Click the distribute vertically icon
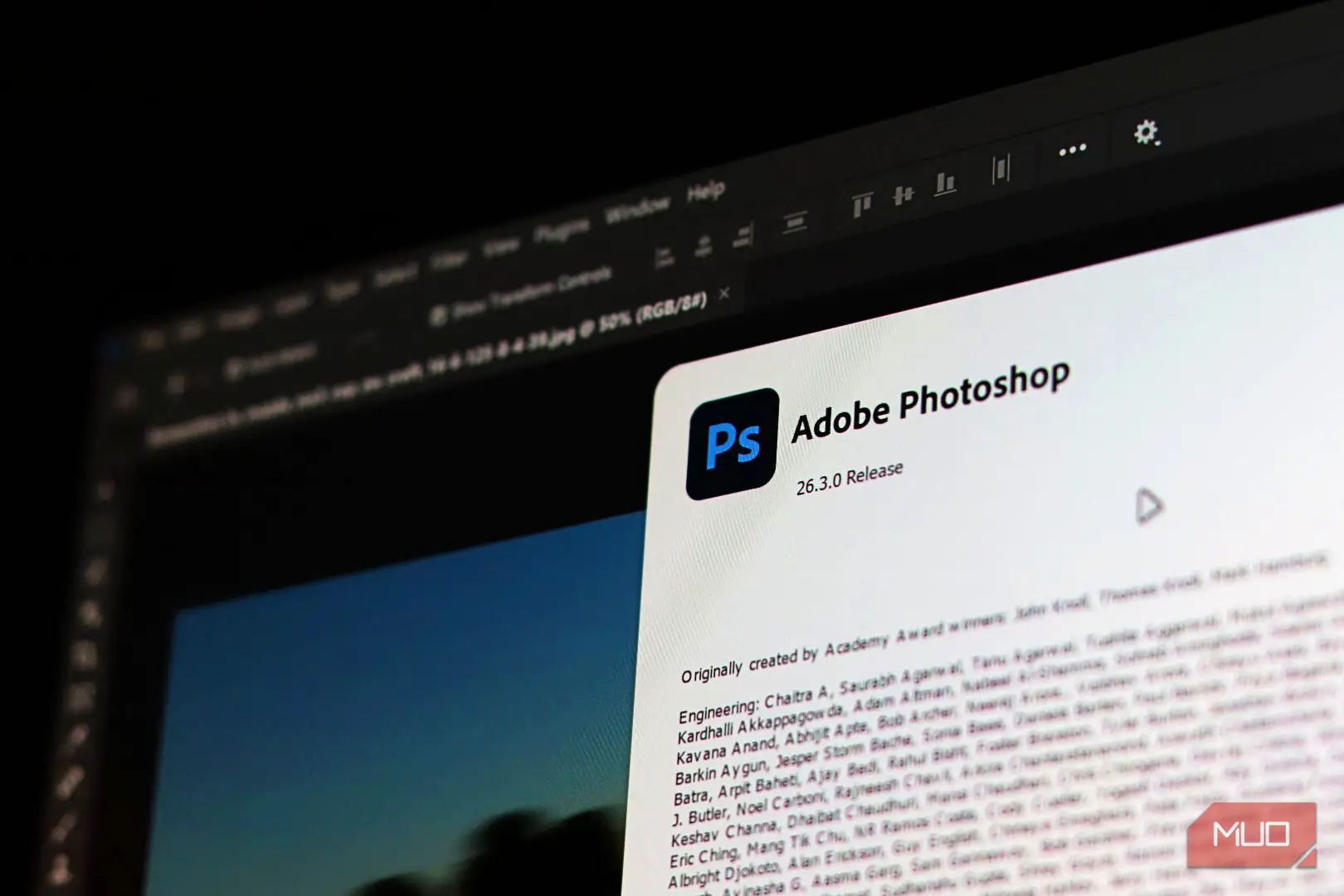The width and height of the screenshot is (1344, 896). tap(795, 222)
